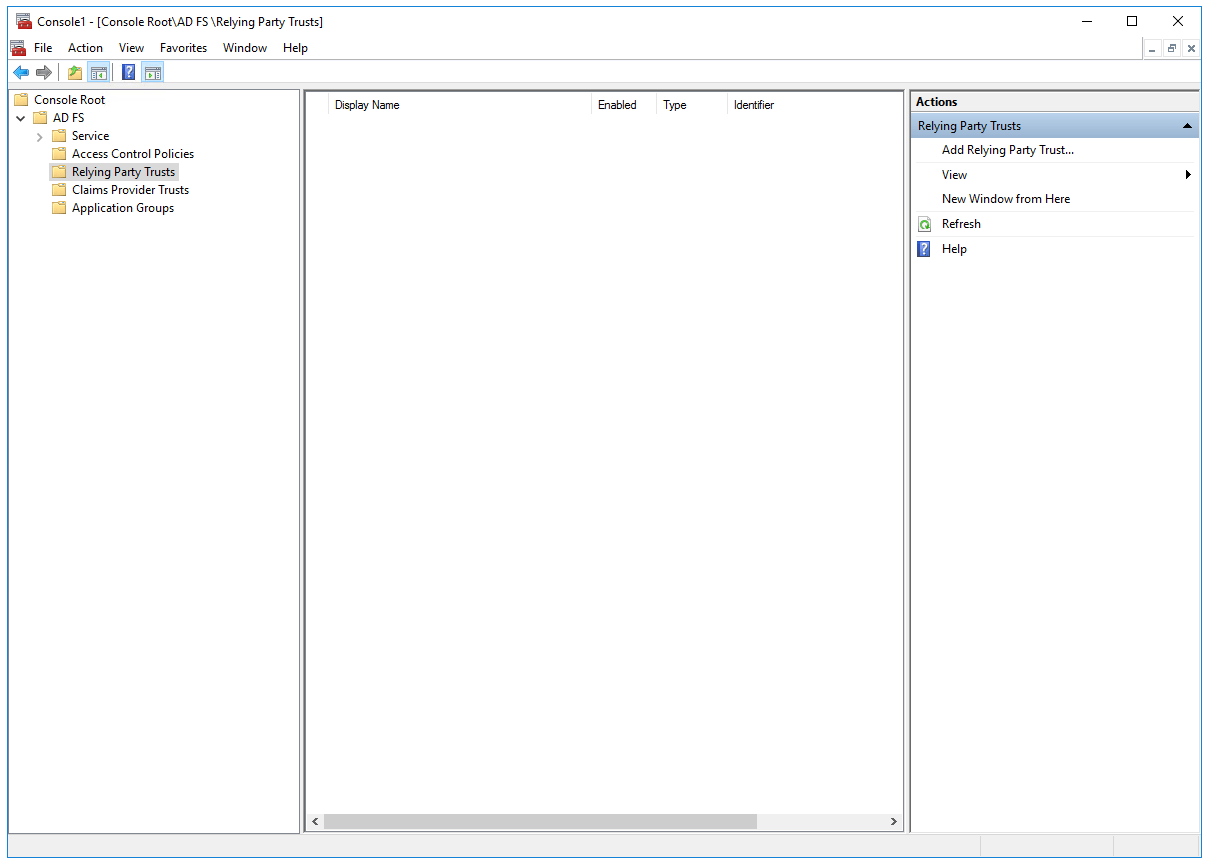This screenshot has height=865, width=1208.
Task: Click the Forward navigation arrow
Action: click(42, 71)
